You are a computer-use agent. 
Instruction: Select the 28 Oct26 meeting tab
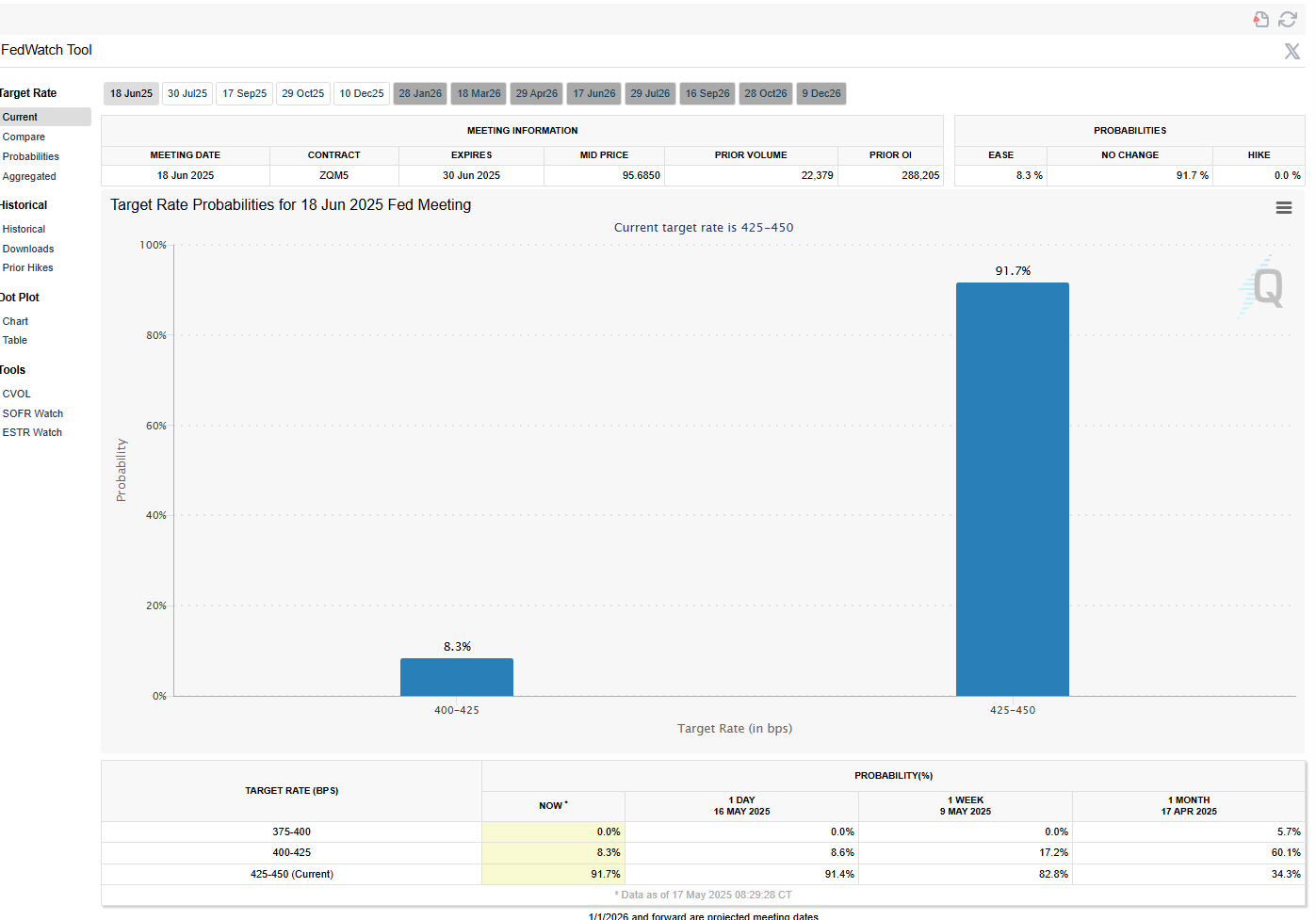pos(766,93)
